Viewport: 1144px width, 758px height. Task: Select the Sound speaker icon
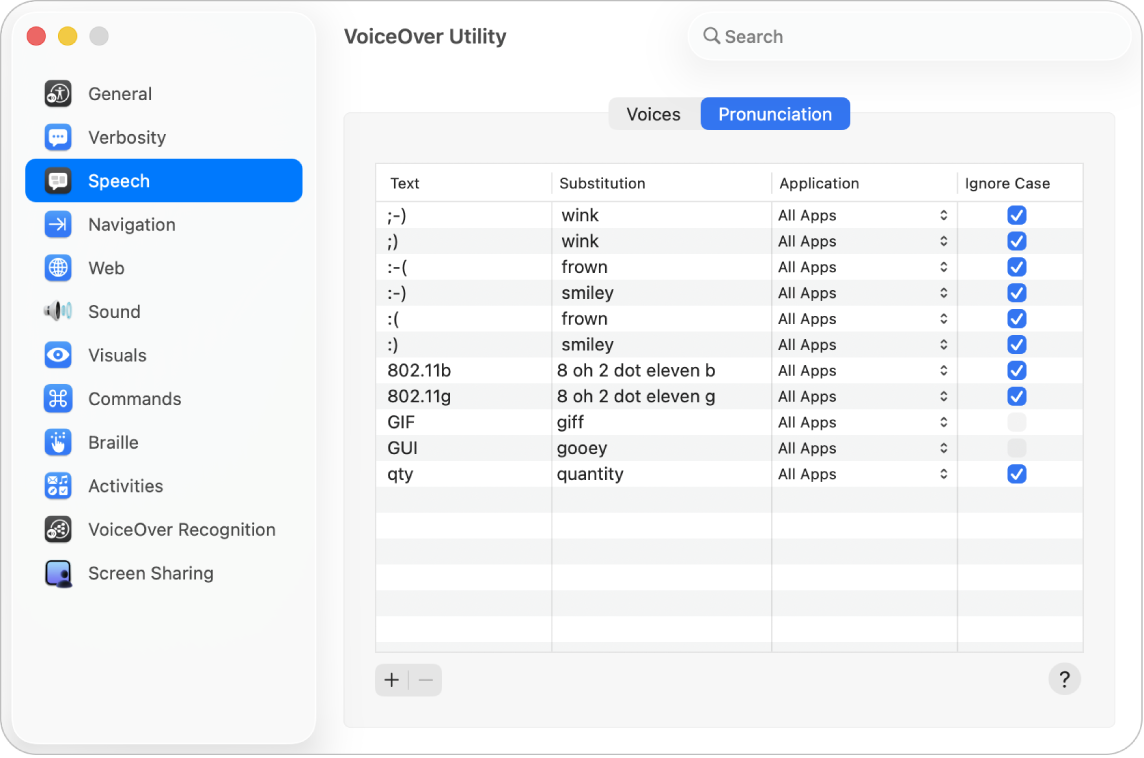57,311
